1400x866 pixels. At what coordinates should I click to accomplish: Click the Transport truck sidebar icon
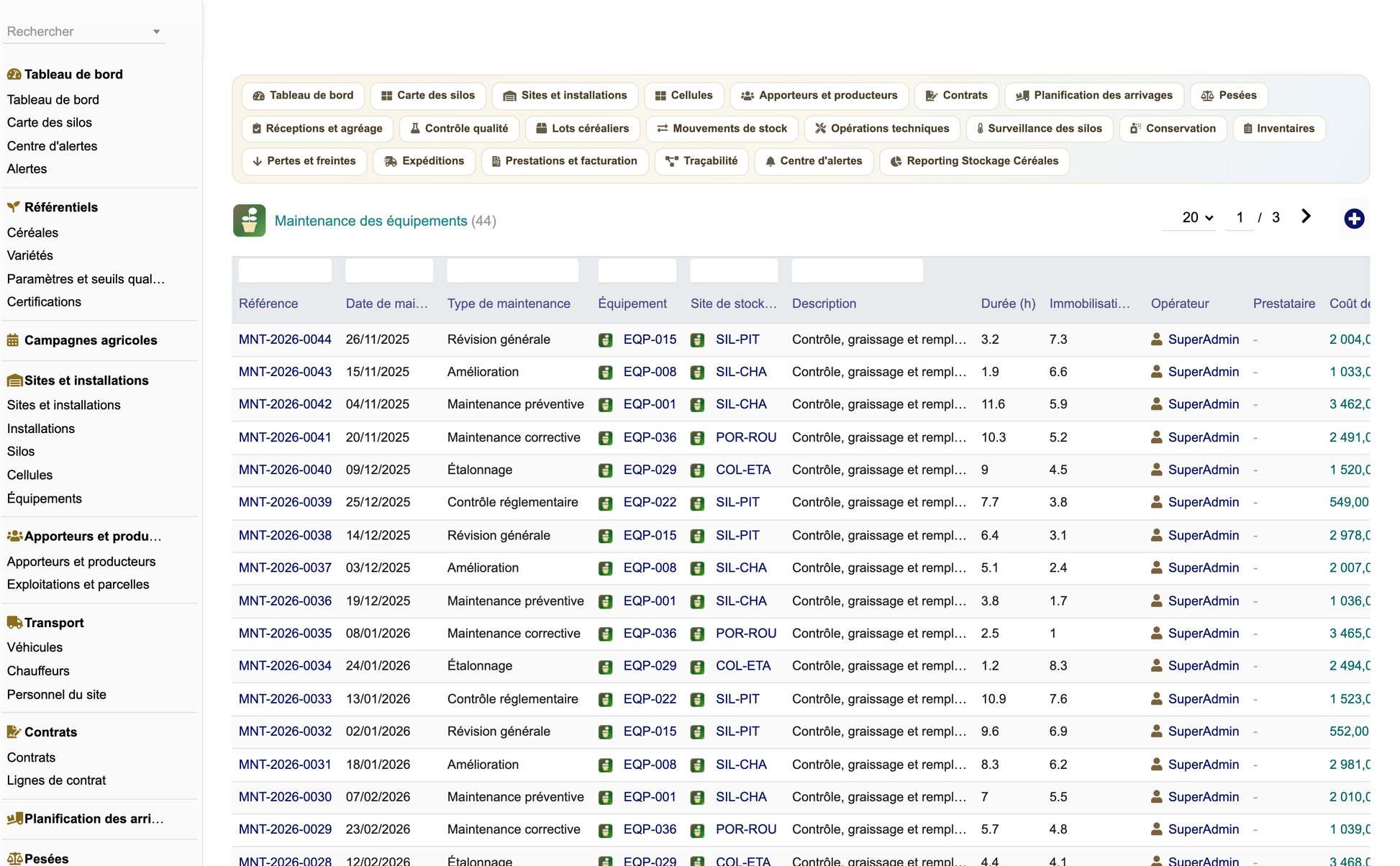coord(14,622)
